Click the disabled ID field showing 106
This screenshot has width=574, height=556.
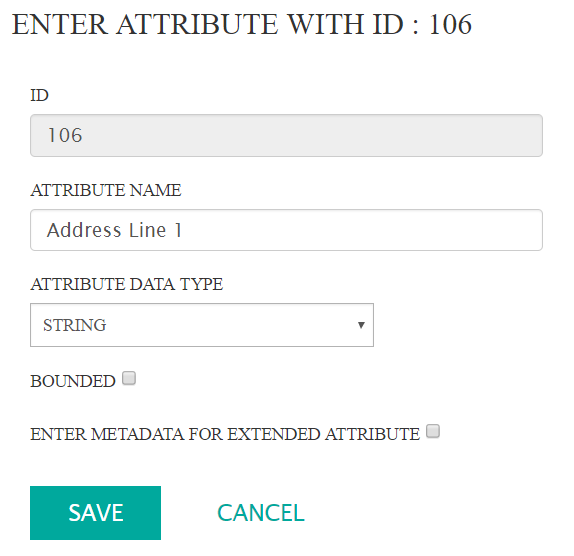pos(286,135)
